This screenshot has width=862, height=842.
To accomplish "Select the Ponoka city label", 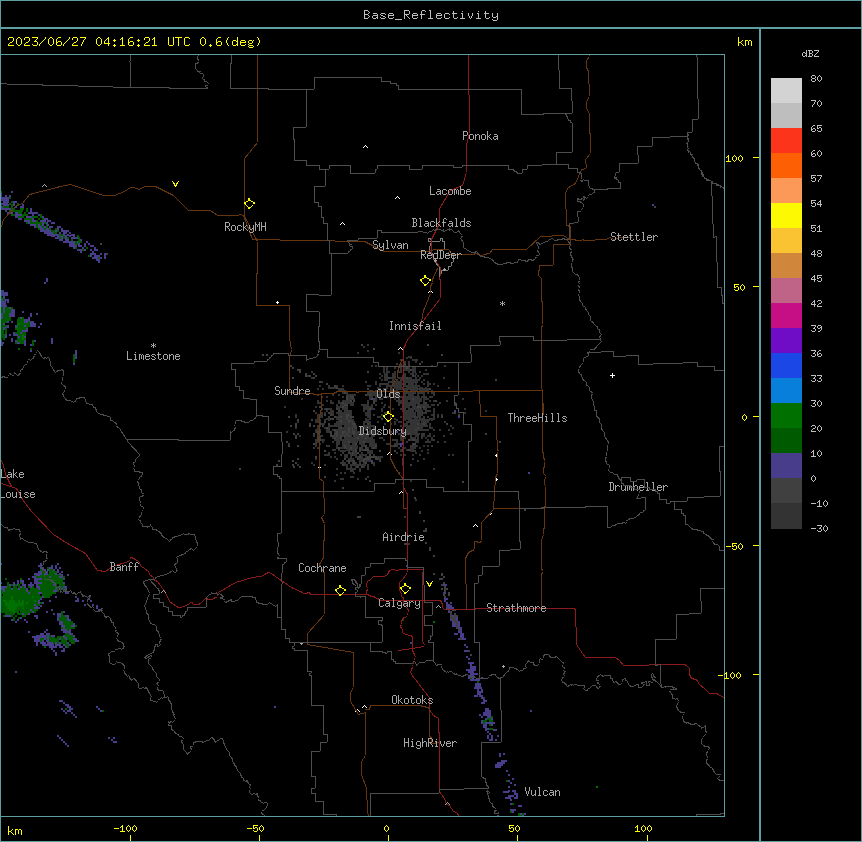I will (x=480, y=136).
